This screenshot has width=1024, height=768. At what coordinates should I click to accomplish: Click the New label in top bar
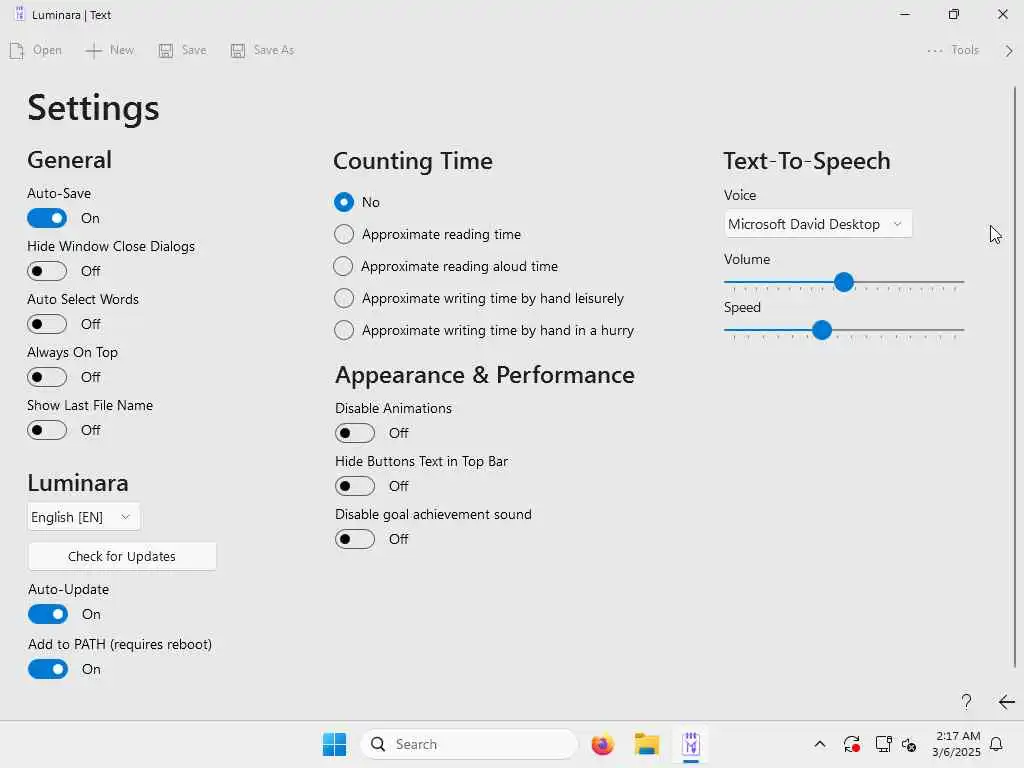point(121,50)
